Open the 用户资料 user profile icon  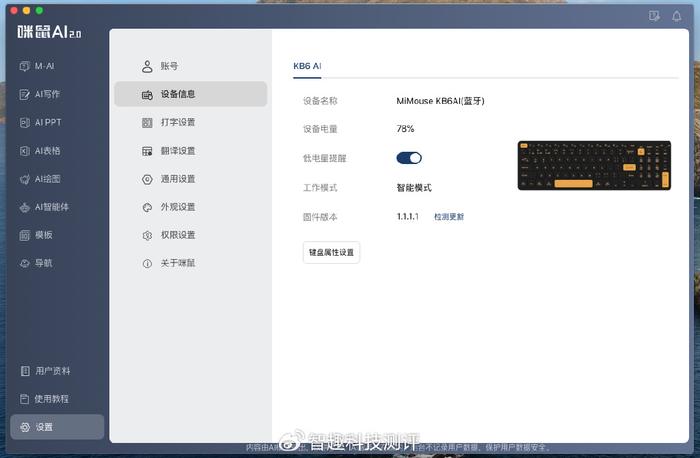click(x=25, y=371)
